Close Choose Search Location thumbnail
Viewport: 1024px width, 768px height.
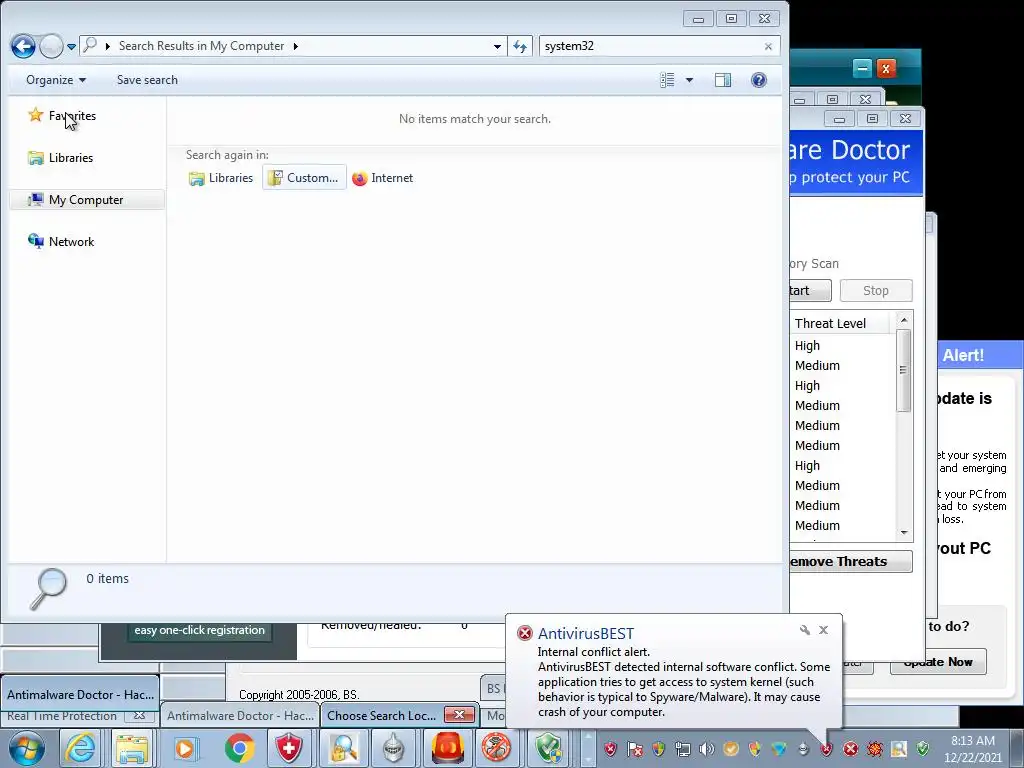coord(459,715)
